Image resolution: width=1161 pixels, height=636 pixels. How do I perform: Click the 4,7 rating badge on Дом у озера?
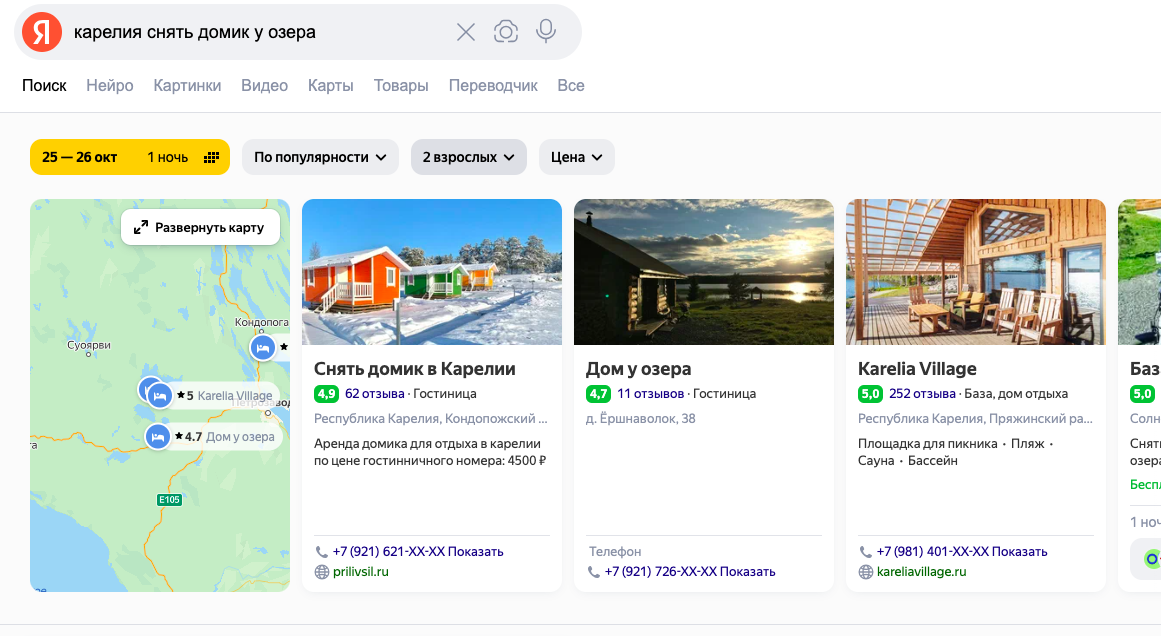click(598, 394)
